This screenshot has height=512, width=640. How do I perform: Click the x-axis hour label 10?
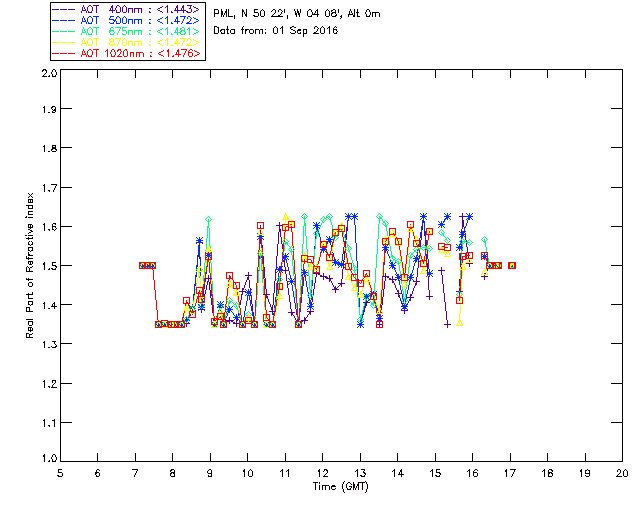point(247,473)
